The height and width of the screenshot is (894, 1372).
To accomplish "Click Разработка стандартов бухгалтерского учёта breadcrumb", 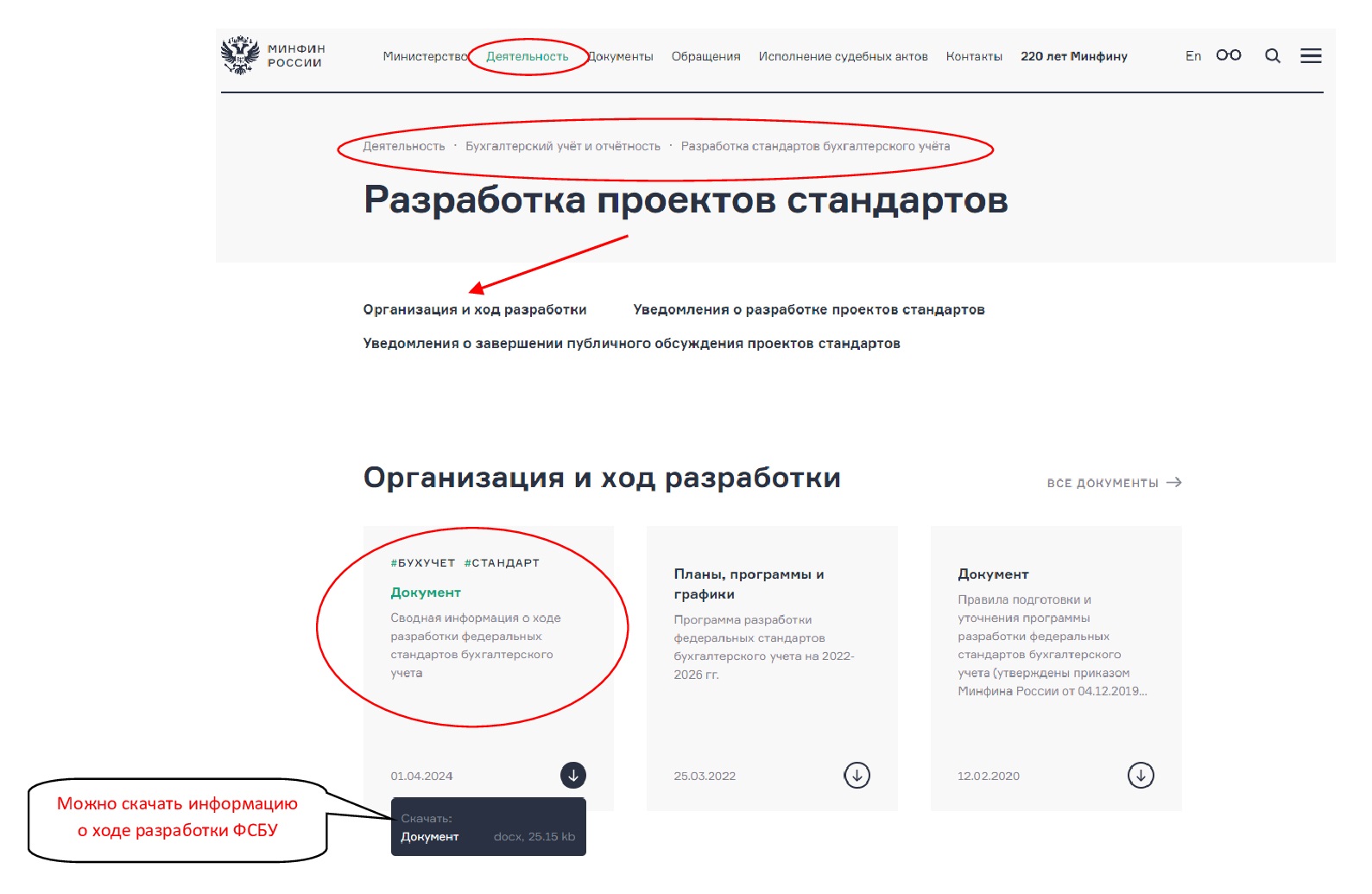I will pos(815,147).
